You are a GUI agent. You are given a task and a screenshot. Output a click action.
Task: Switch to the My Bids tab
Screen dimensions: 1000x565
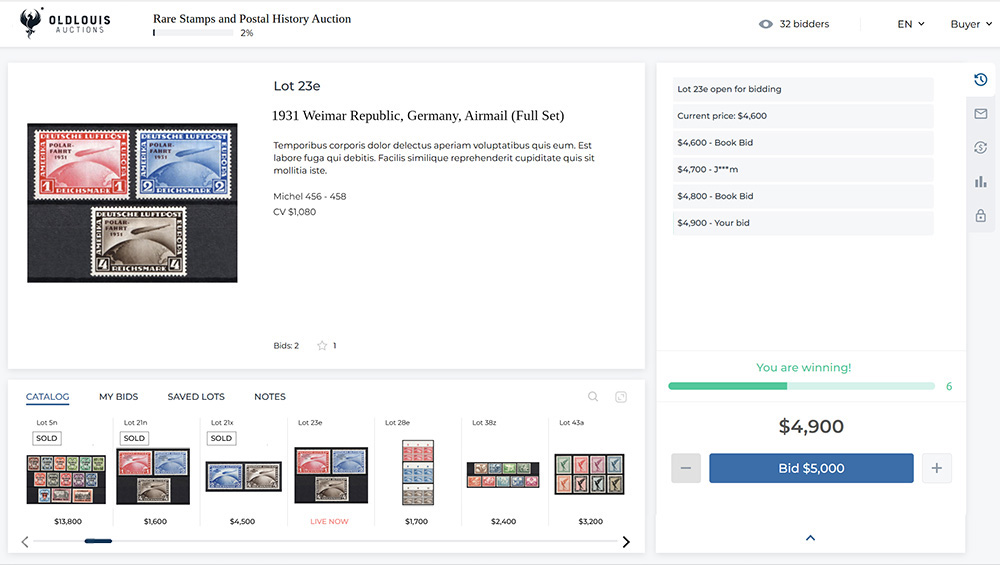point(118,397)
